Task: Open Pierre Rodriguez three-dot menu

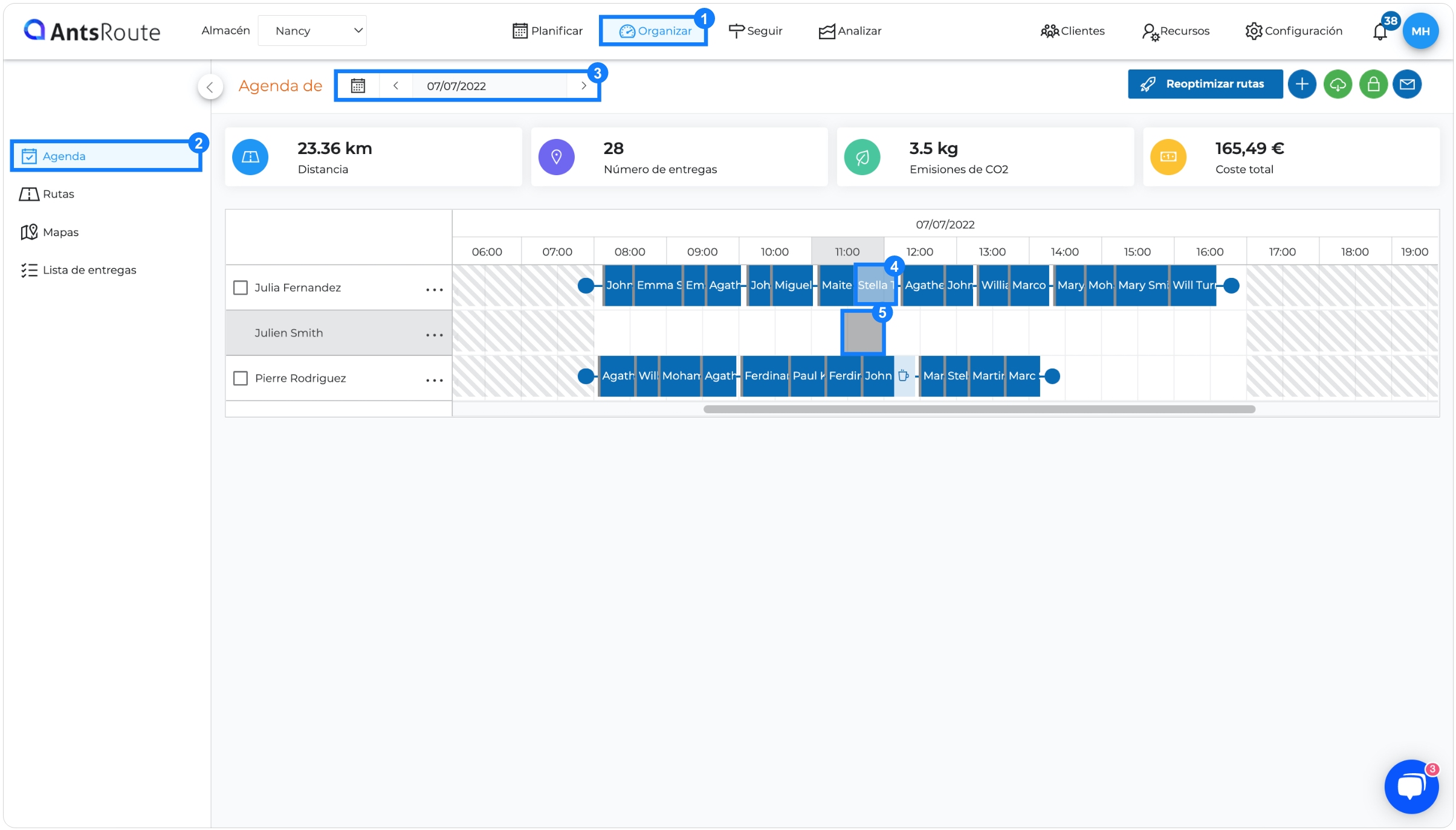Action: [x=434, y=380]
